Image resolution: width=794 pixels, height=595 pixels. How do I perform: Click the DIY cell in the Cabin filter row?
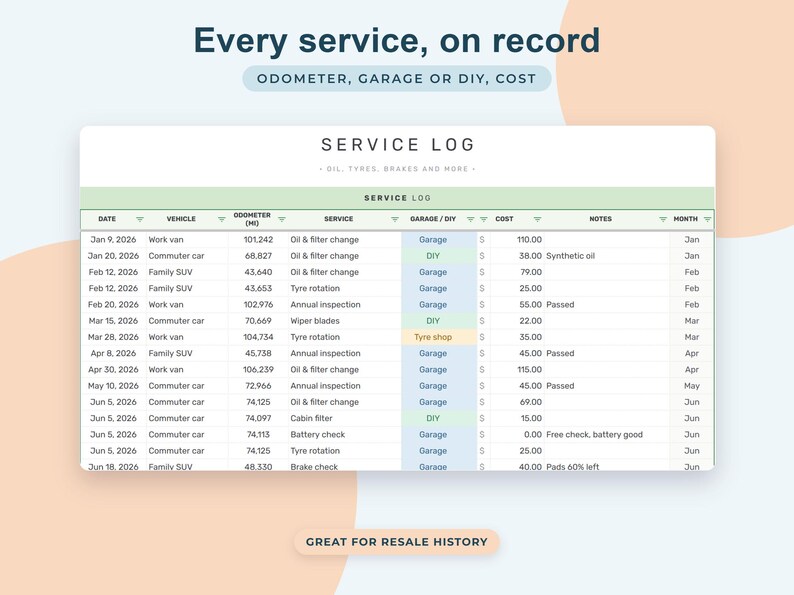[439, 418]
